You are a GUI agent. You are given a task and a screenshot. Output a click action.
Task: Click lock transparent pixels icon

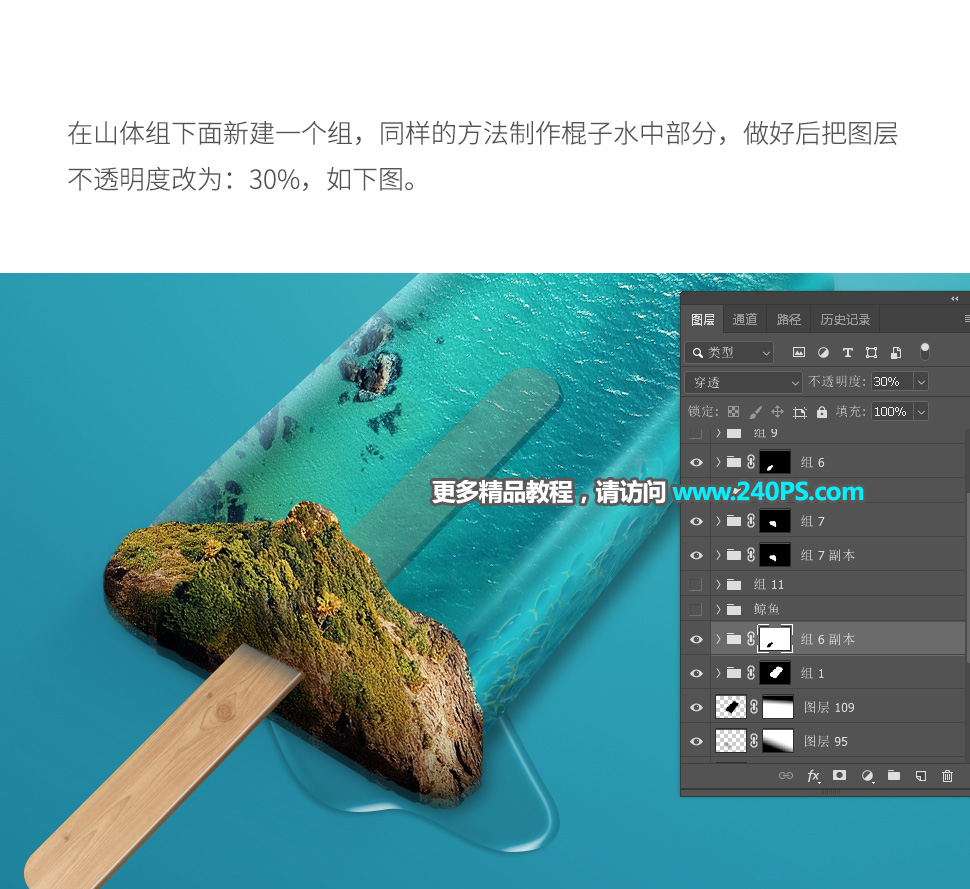point(733,412)
